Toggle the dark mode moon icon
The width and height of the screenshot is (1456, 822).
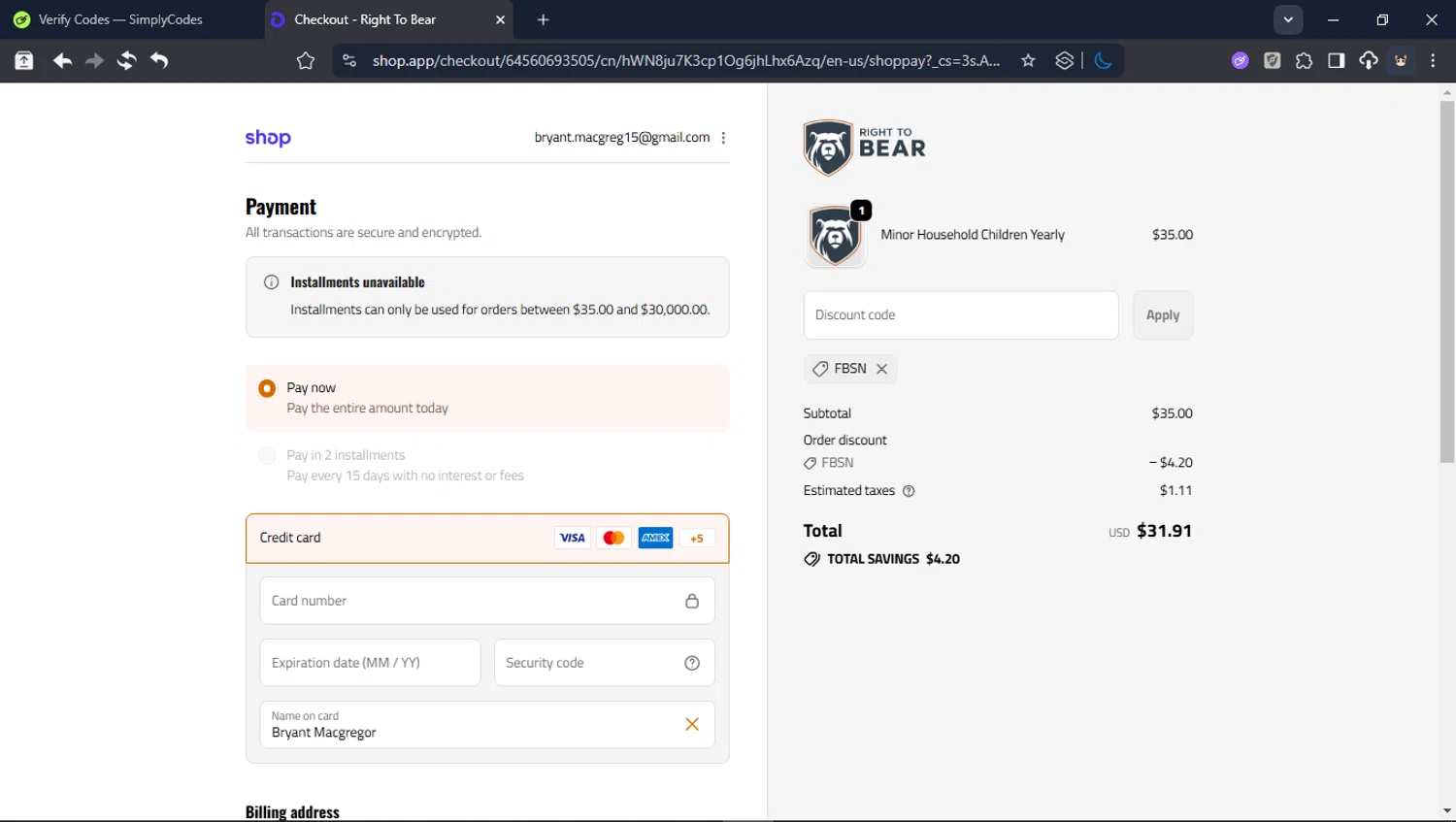[1103, 61]
